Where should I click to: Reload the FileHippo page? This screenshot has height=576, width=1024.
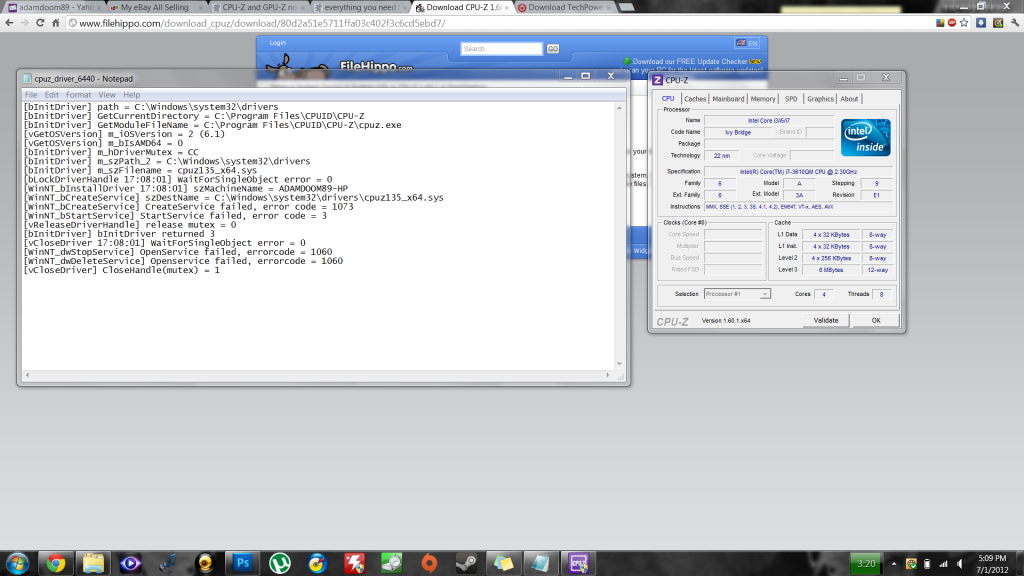(40, 23)
